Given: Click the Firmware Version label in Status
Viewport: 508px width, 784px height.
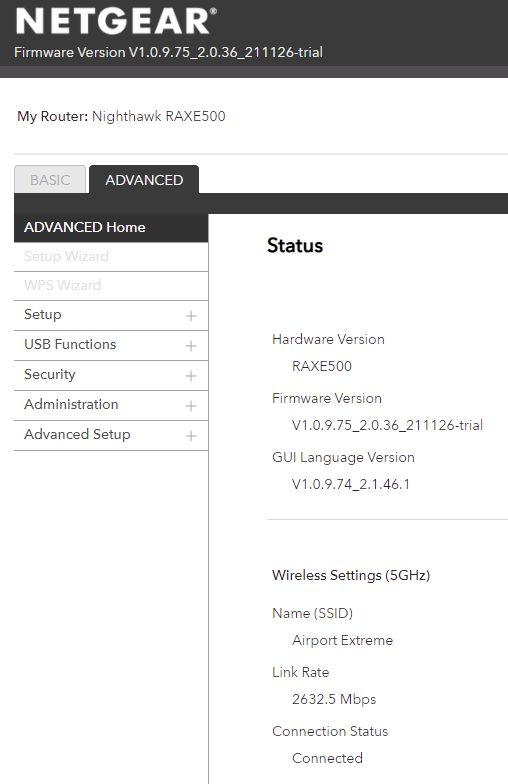Looking at the screenshot, I should [x=326, y=398].
